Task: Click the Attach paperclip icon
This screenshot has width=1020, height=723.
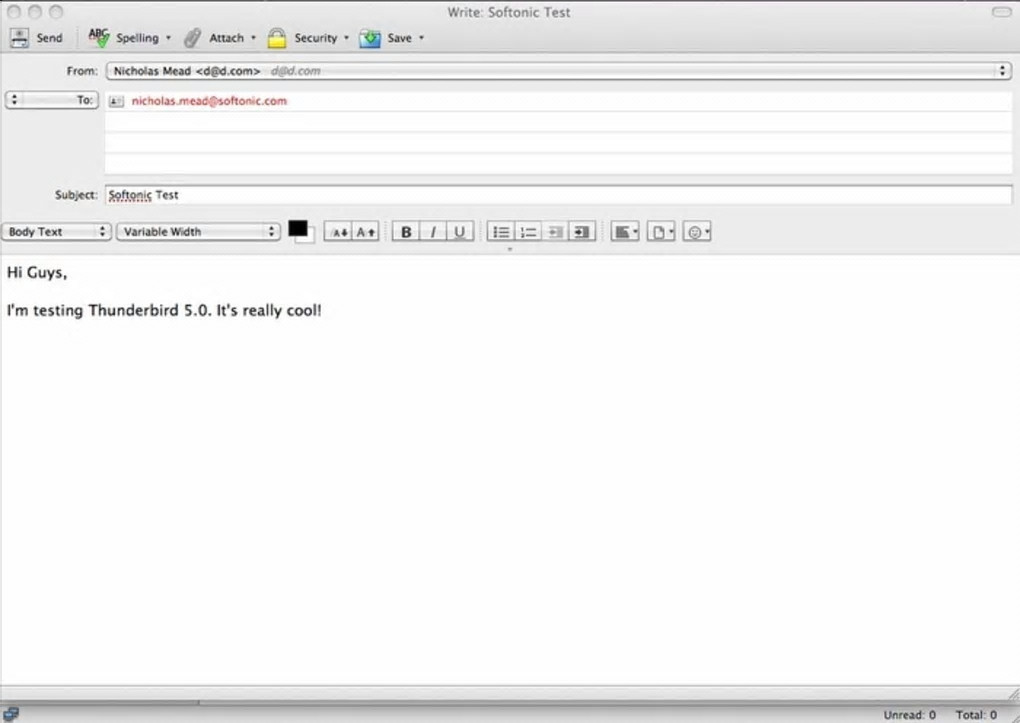Action: tap(193, 38)
